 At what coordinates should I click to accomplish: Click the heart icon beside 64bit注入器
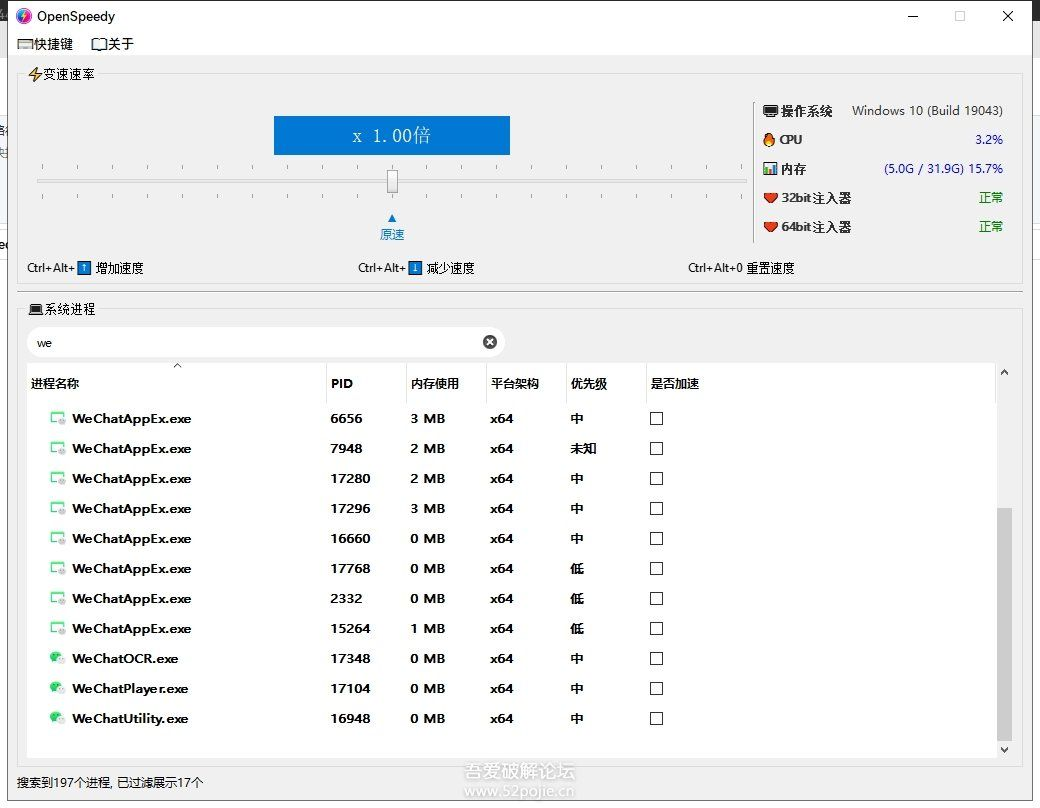click(770, 227)
